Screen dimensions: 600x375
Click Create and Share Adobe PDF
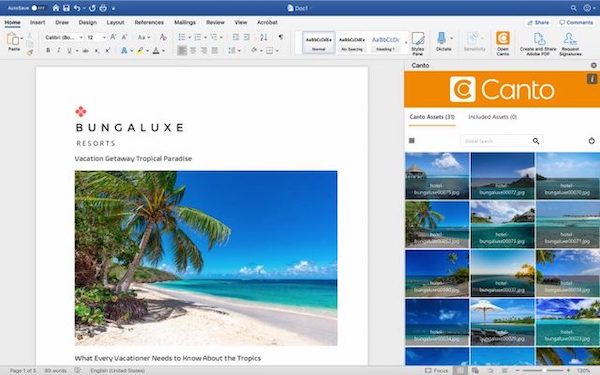pyautogui.click(x=538, y=44)
